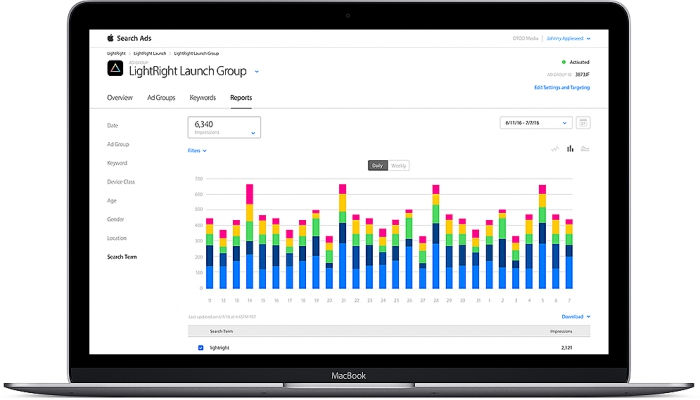Click the chart bar for day 28
The width and height of the screenshot is (700, 400).
click(436, 237)
